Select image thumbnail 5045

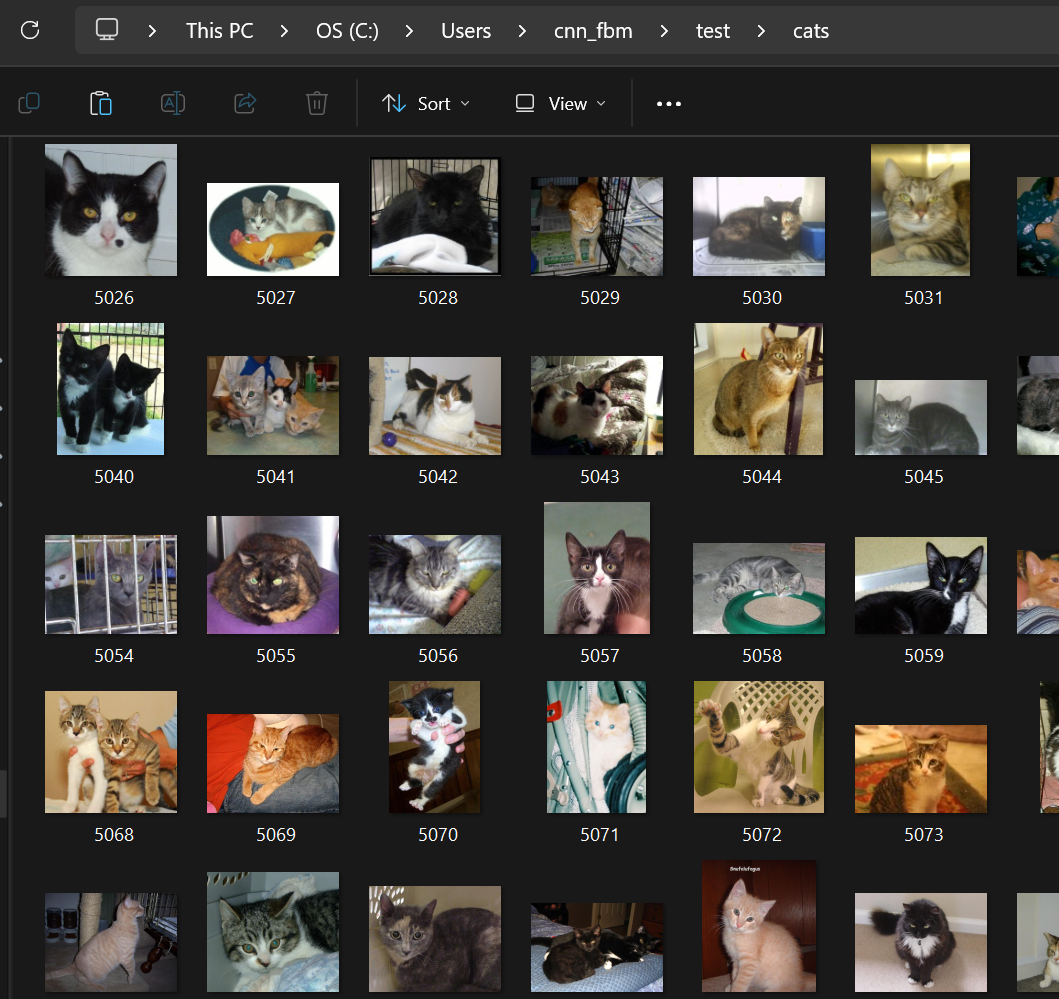[921, 417]
